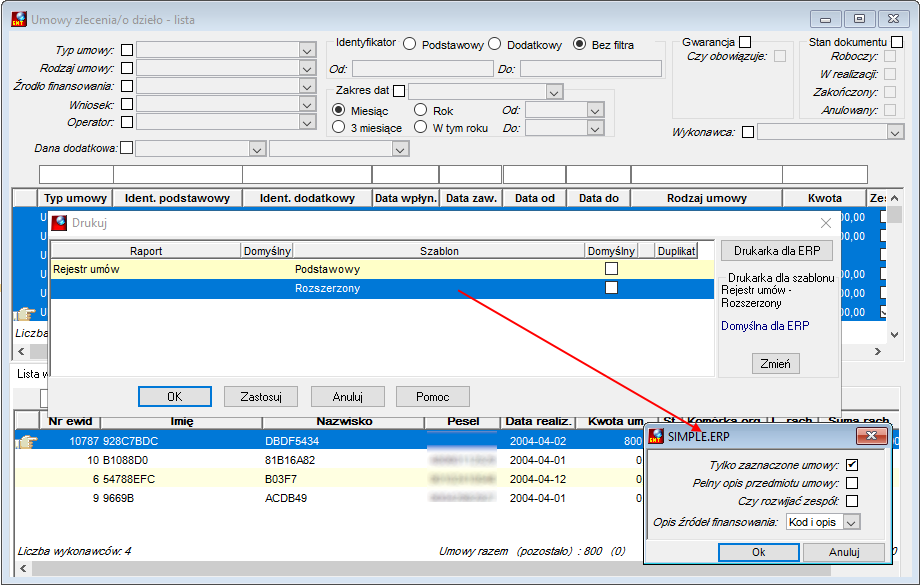
Task: Enable the Wniosek filter checkbox
Action: [x=127, y=104]
